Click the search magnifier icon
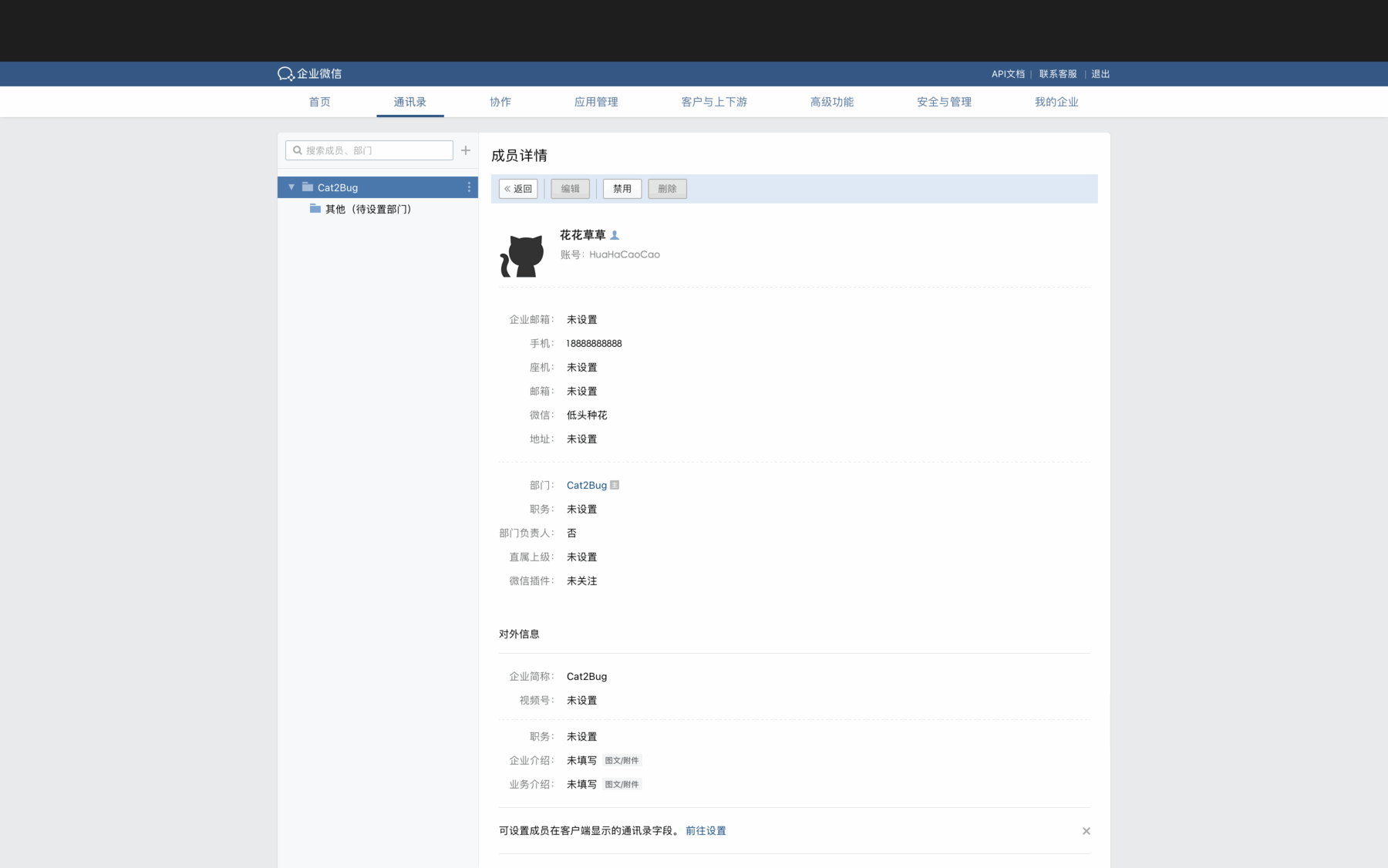The height and width of the screenshot is (868, 1388). (x=298, y=150)
